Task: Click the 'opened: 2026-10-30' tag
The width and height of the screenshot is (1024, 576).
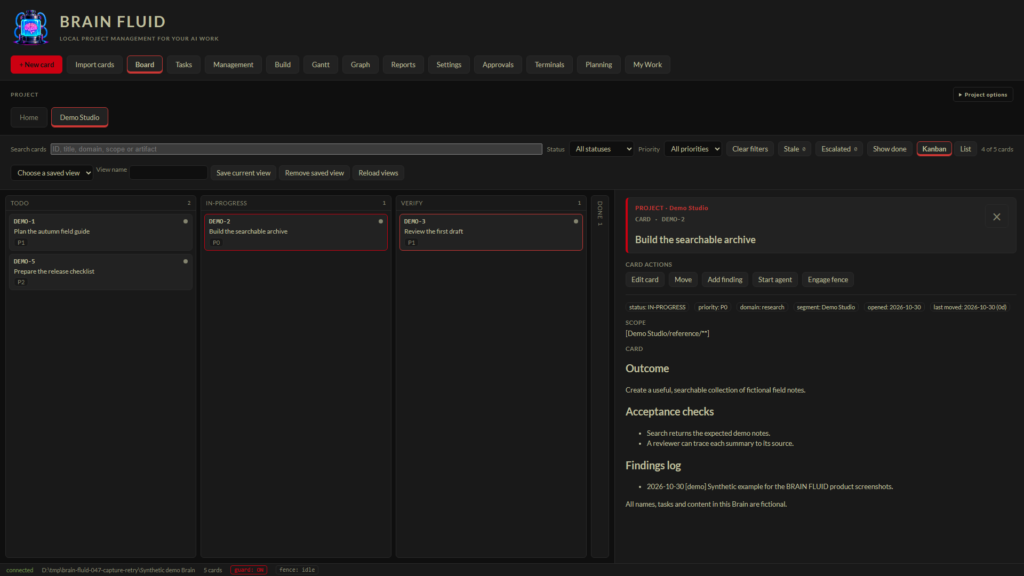Action: coord(894,307)
